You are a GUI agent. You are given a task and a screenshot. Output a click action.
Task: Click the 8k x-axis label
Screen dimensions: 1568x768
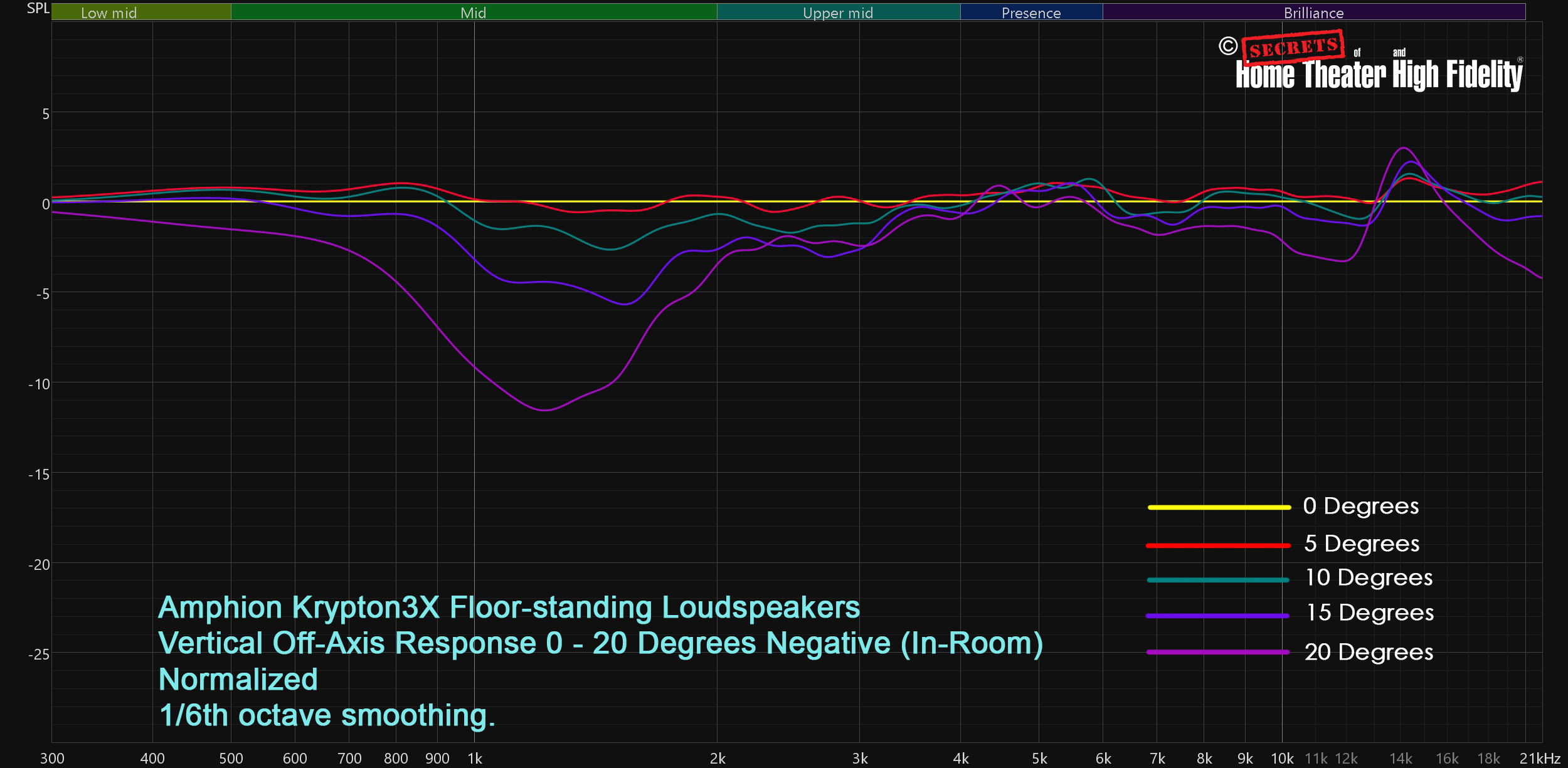1204,759
